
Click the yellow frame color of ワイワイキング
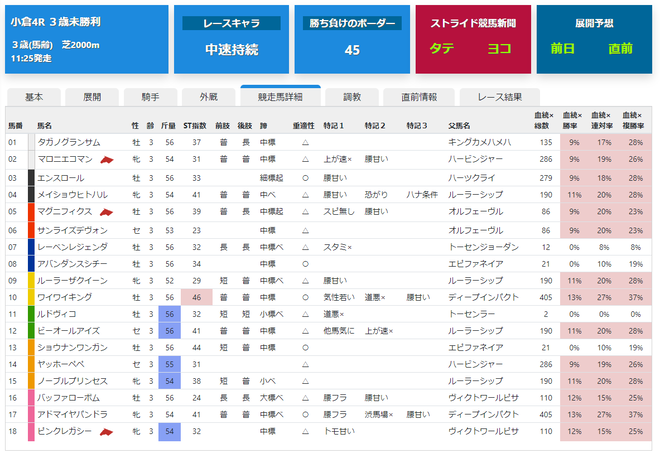(31, 297)
